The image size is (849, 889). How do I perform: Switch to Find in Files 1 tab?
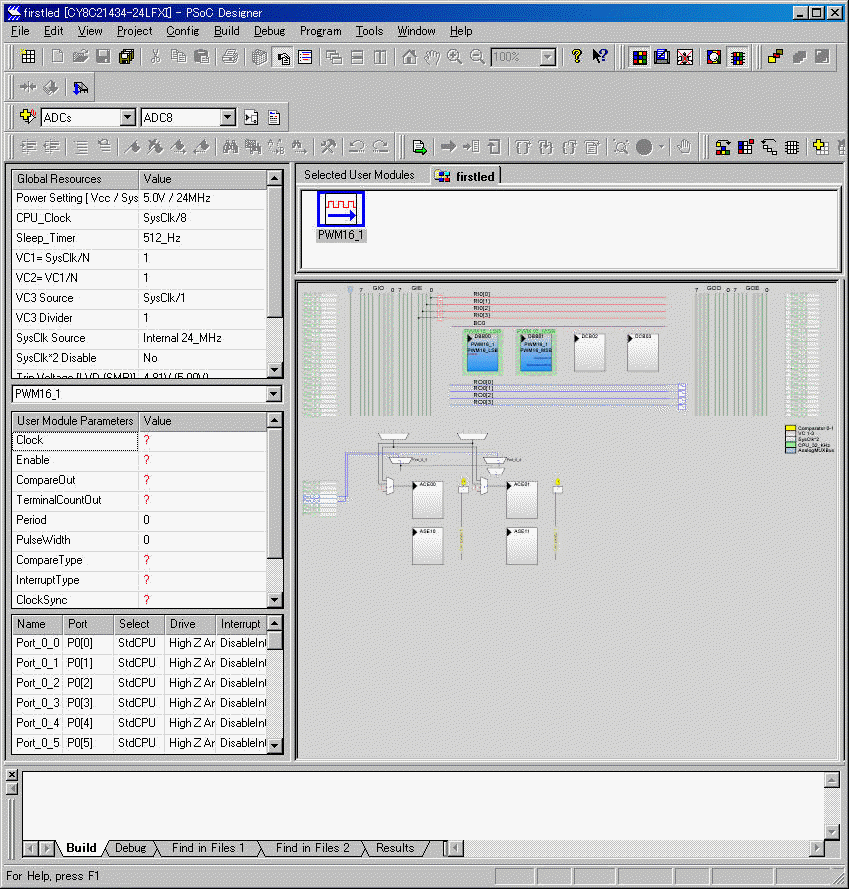pyautogui.click(x=208, y=848)
